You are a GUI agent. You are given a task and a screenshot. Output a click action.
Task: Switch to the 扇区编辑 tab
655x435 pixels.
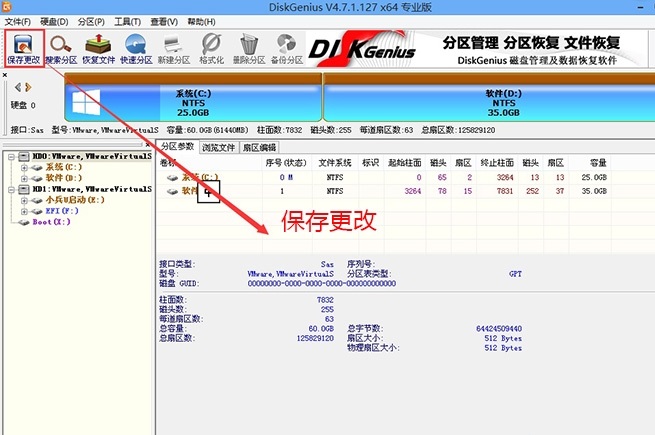(259, 148)
